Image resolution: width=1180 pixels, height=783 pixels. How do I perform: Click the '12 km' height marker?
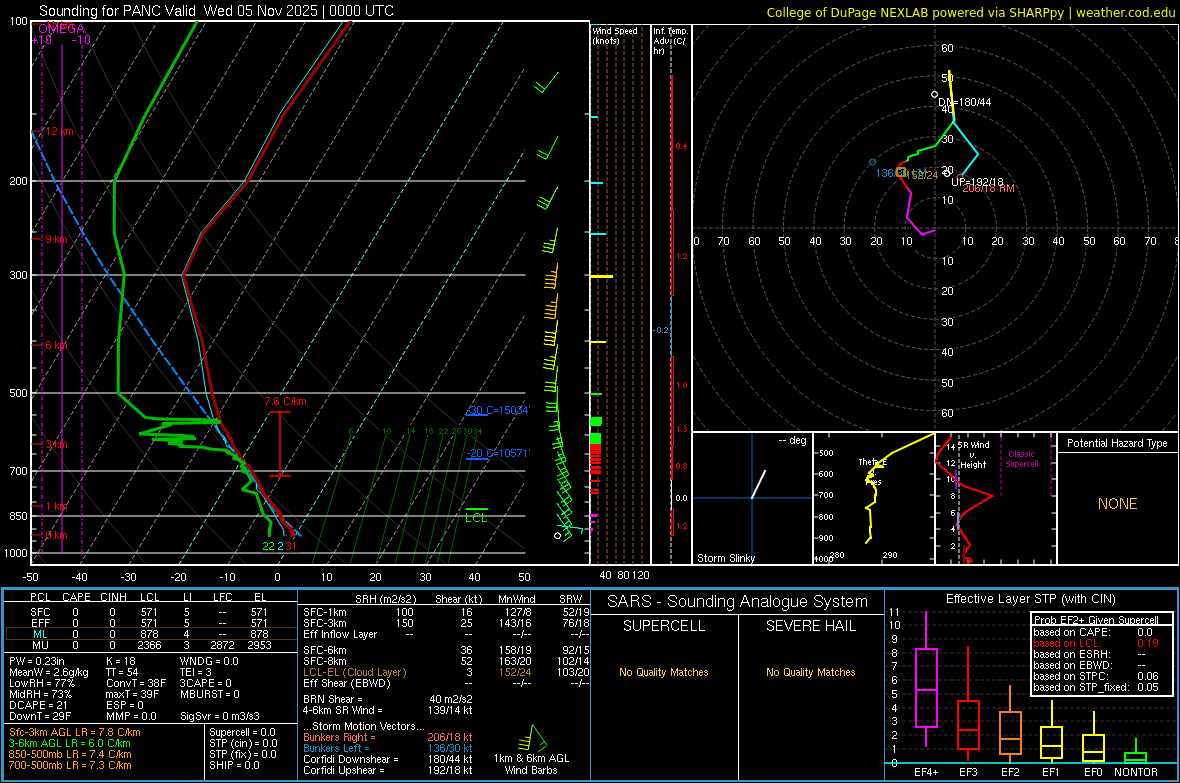[59, 131]
